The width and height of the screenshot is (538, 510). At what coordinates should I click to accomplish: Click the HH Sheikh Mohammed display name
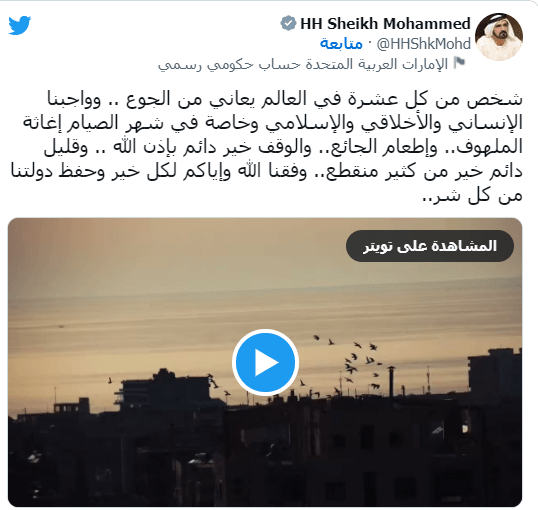(385, 24)
